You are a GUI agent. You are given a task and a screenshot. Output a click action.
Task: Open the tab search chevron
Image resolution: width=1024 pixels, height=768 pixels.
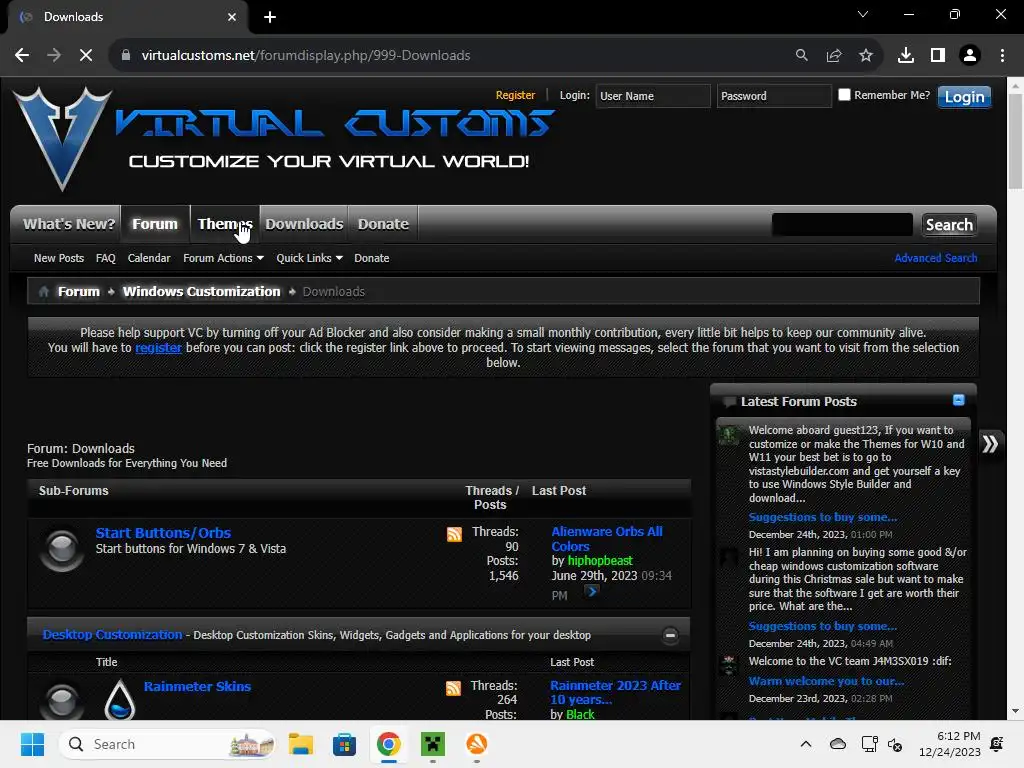(x=863, y=14)
